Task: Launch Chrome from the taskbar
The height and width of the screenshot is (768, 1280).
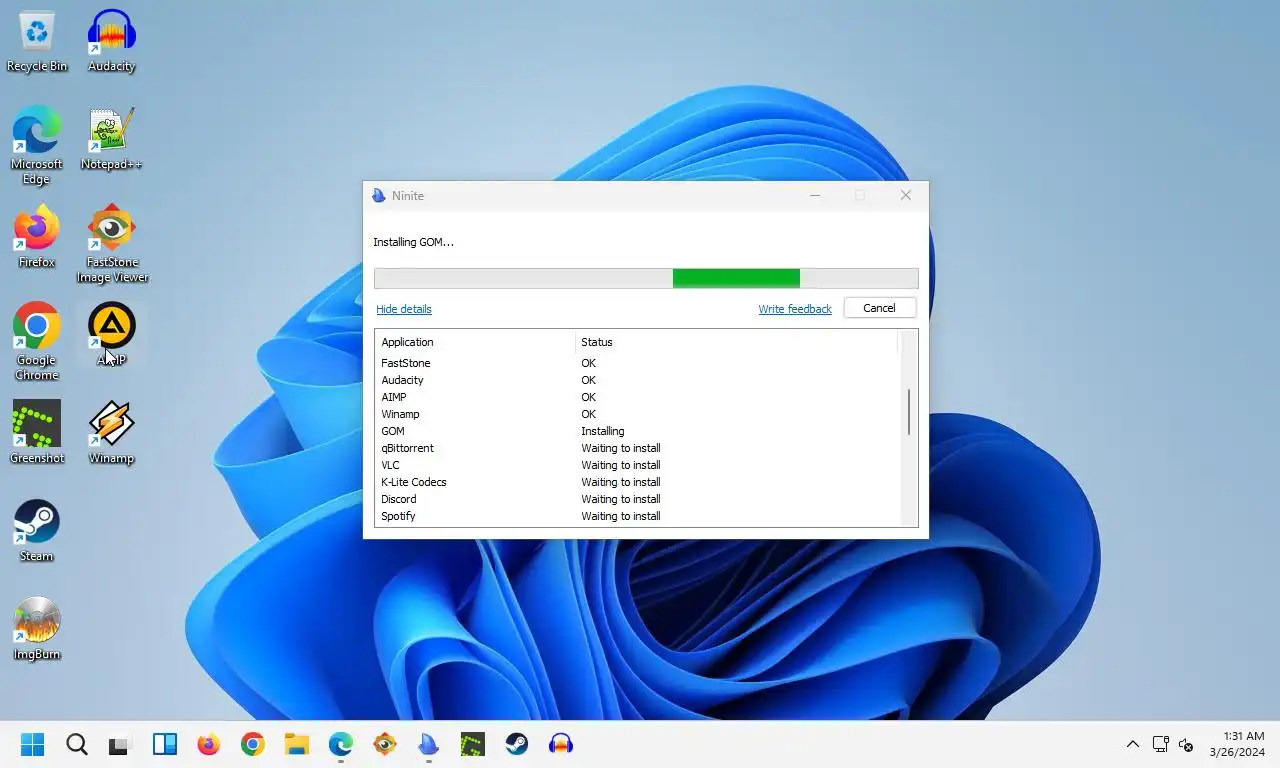Action: 252,744
